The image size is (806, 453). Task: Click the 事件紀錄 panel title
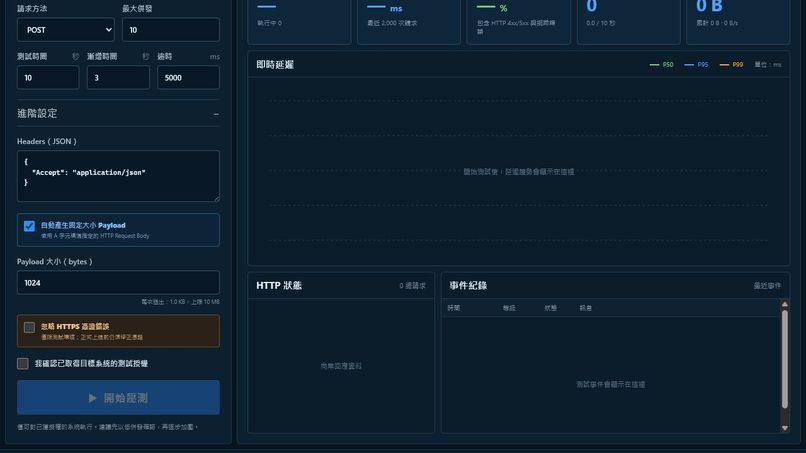click(x=468, y=285)
